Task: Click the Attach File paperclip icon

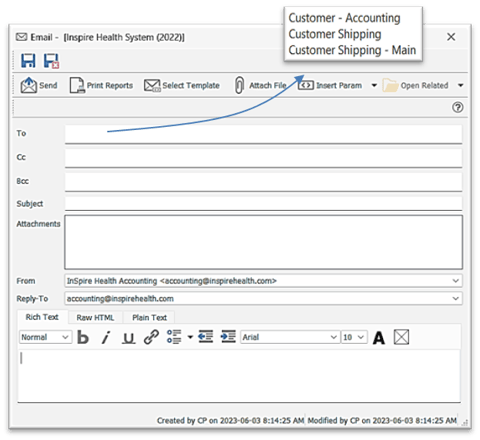Action: tap(239, 85)
